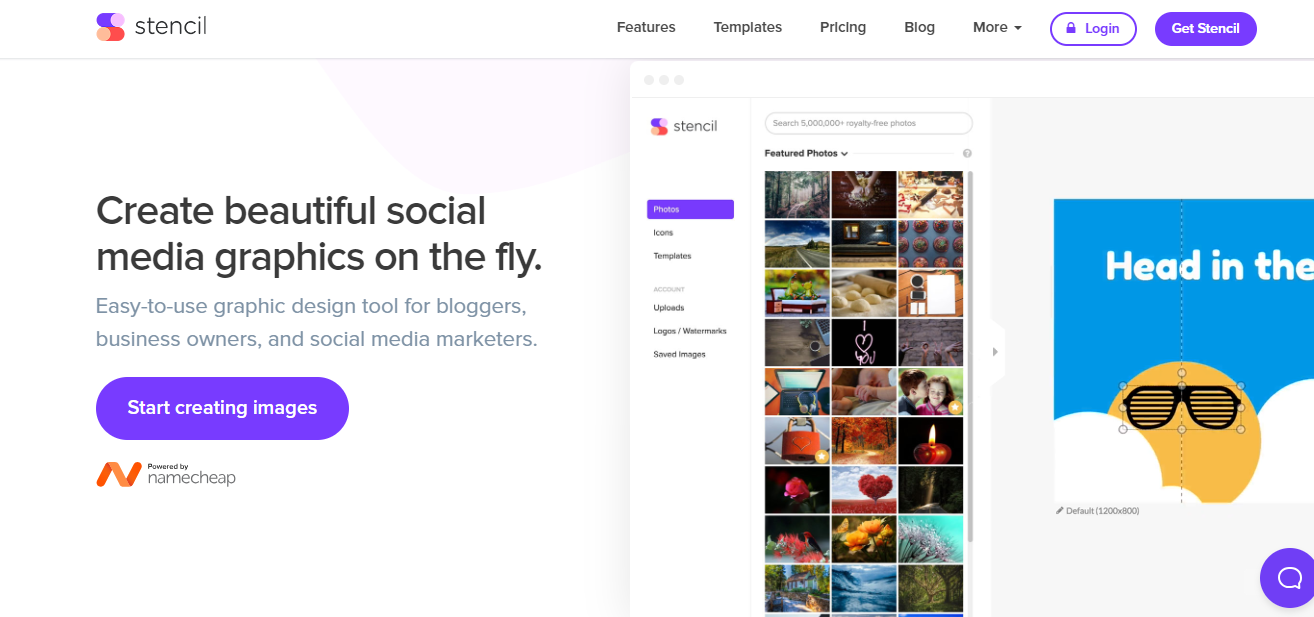Click pencil icon beside Default (1200x800)
The width and height of the screenshot is (1314, 617).
coord(1060,510)
